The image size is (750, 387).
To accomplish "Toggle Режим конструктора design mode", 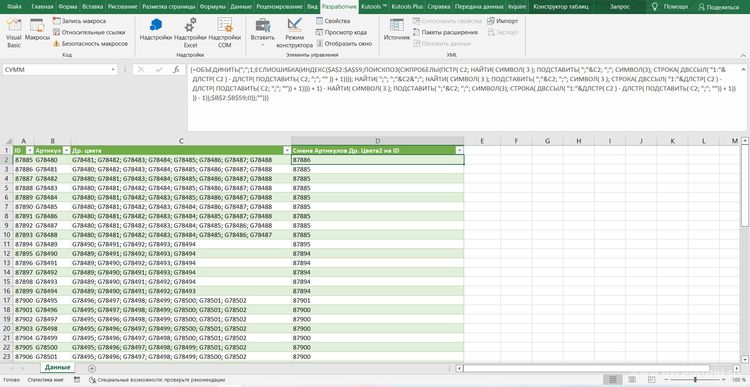I will [294, 33].
